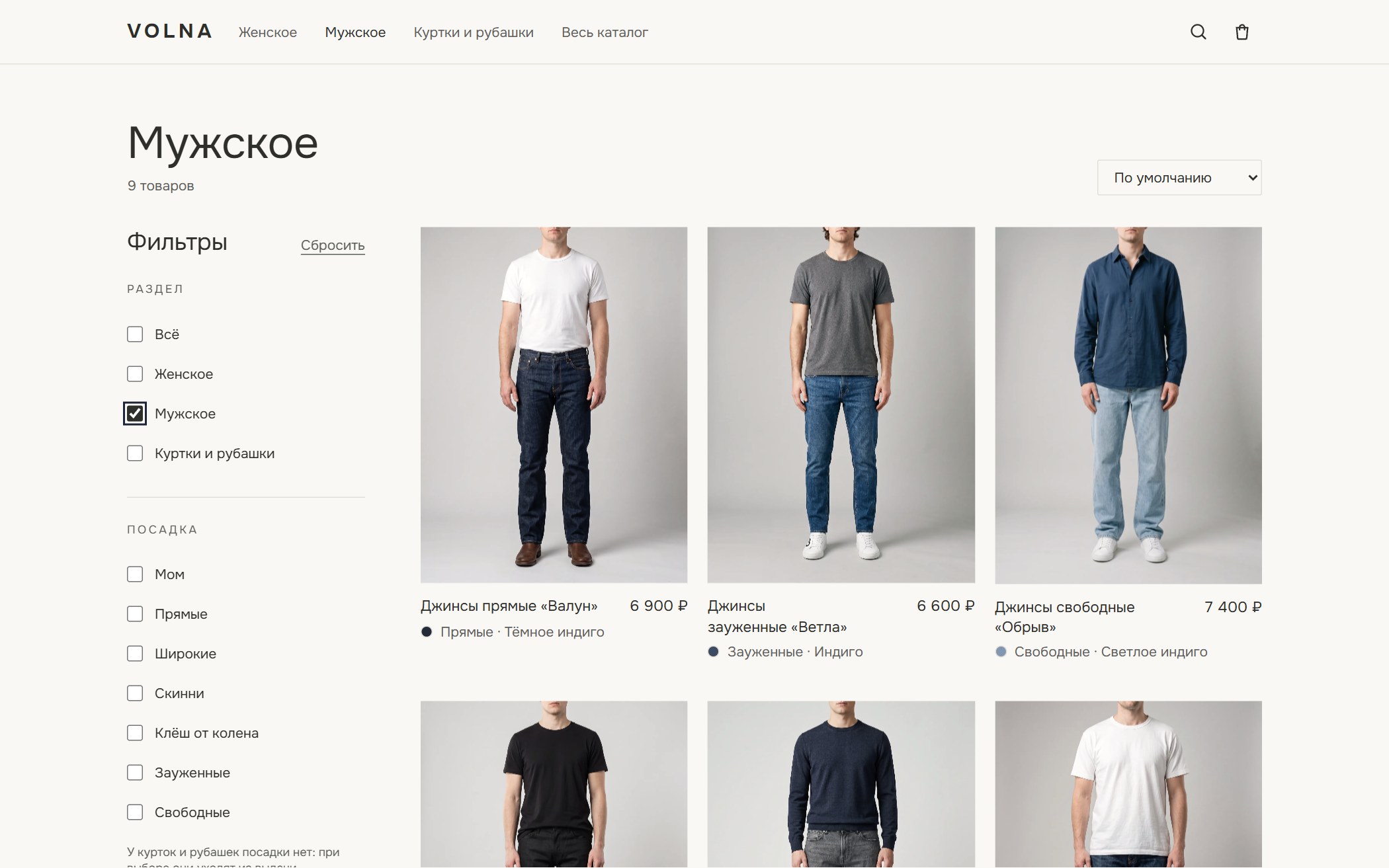Check the Женское filter checkbox
The width and height of the screenshot is (1389, 868).
click(135, 374)
